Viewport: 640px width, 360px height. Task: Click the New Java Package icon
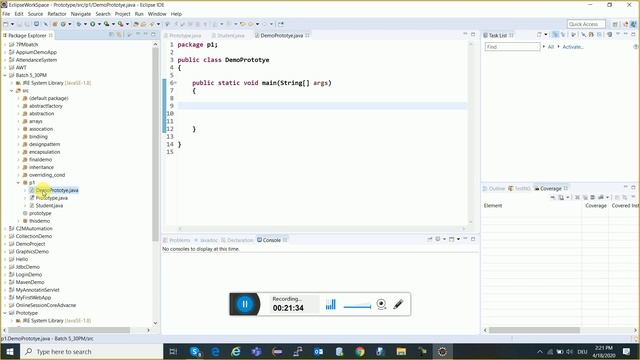click(x=54, y=24)
